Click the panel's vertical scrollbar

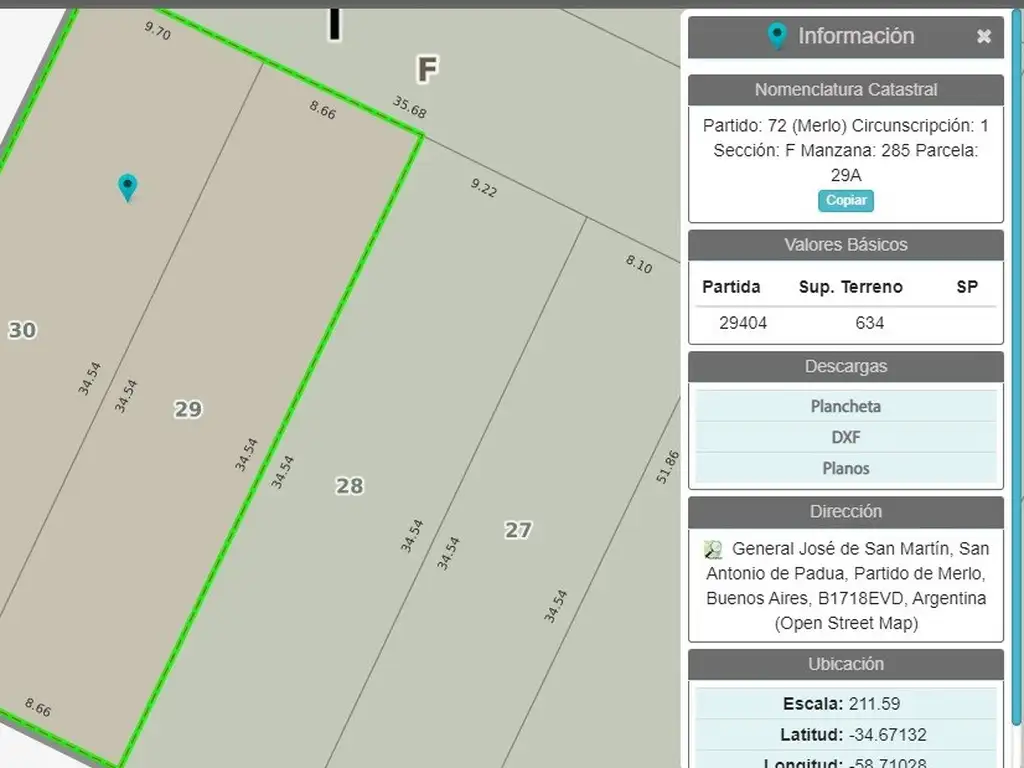[x=1016, y=400]
